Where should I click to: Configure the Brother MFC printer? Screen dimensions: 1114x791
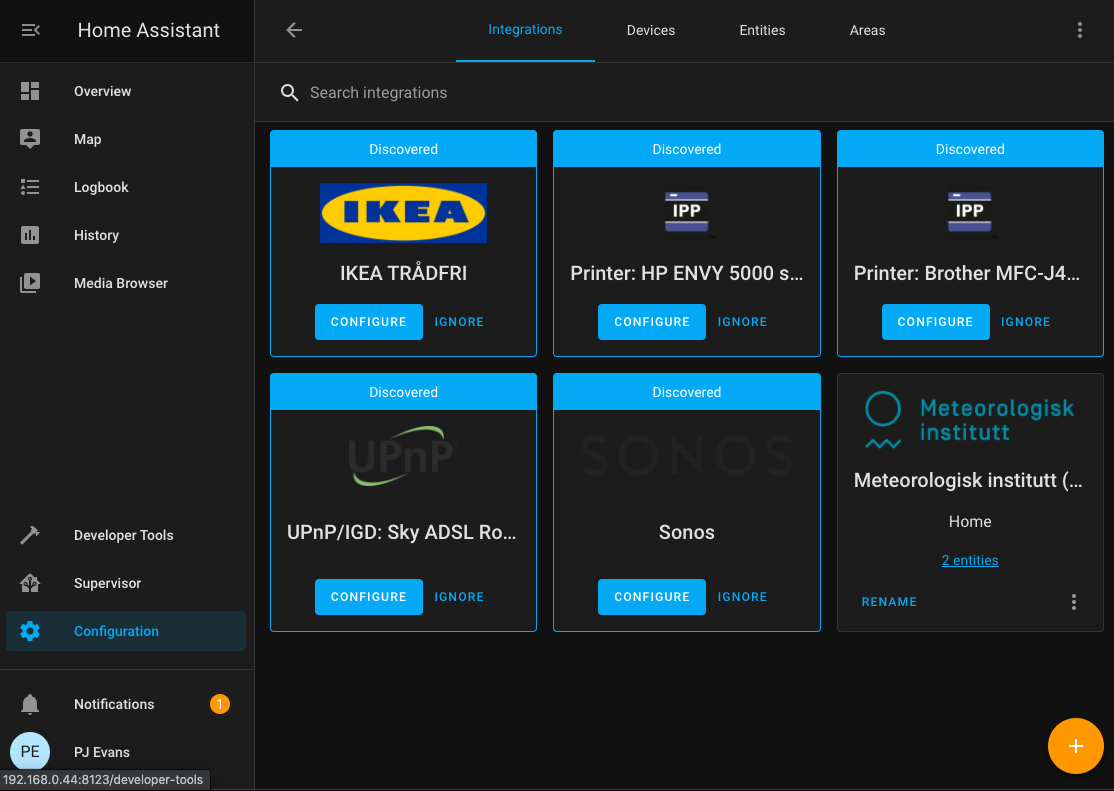pos(935,322)
